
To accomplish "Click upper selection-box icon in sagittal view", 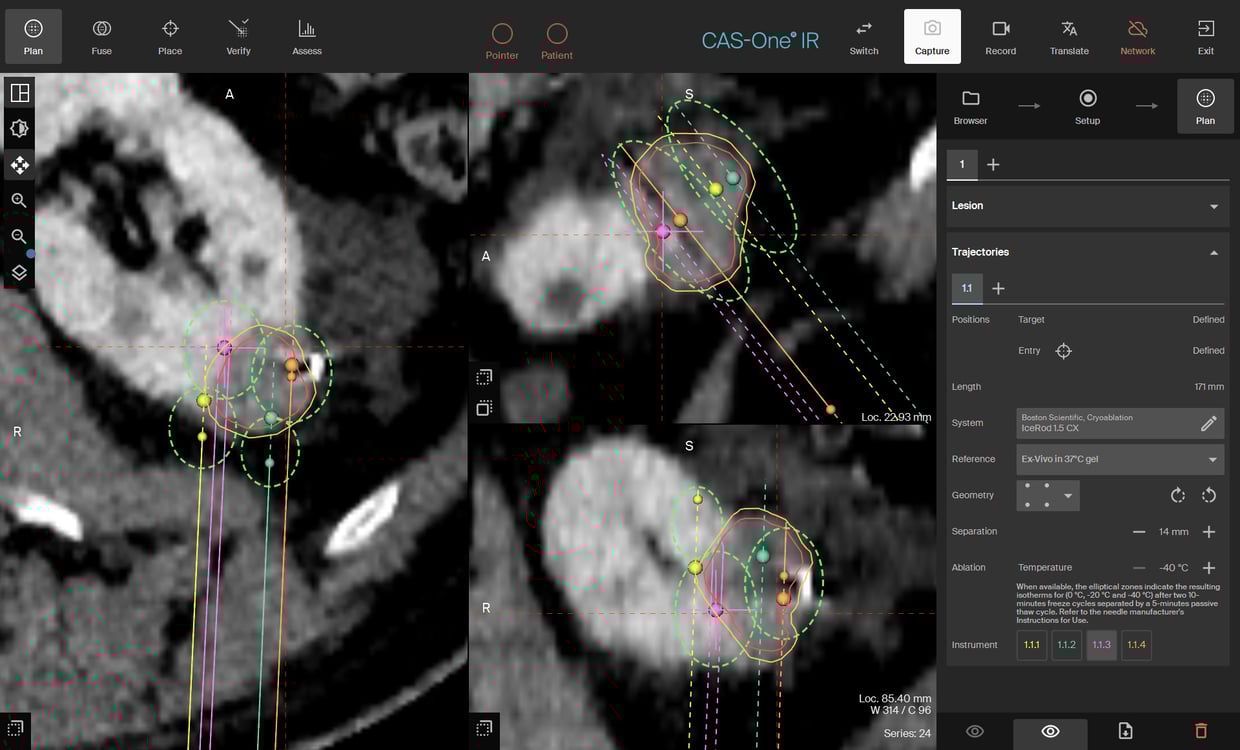I will tap(484, 377).
